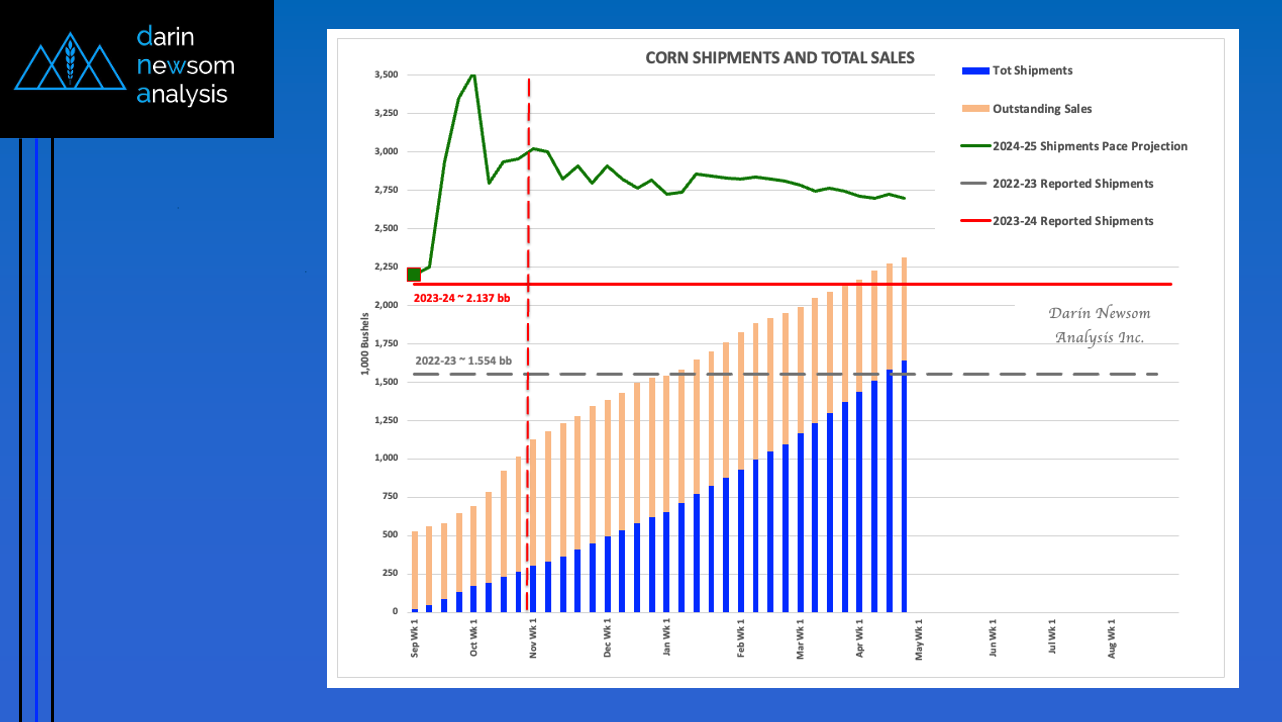Click the Tot Shipments legend label text
This screenshot has height=722, width=1282.
(1032, 71)
